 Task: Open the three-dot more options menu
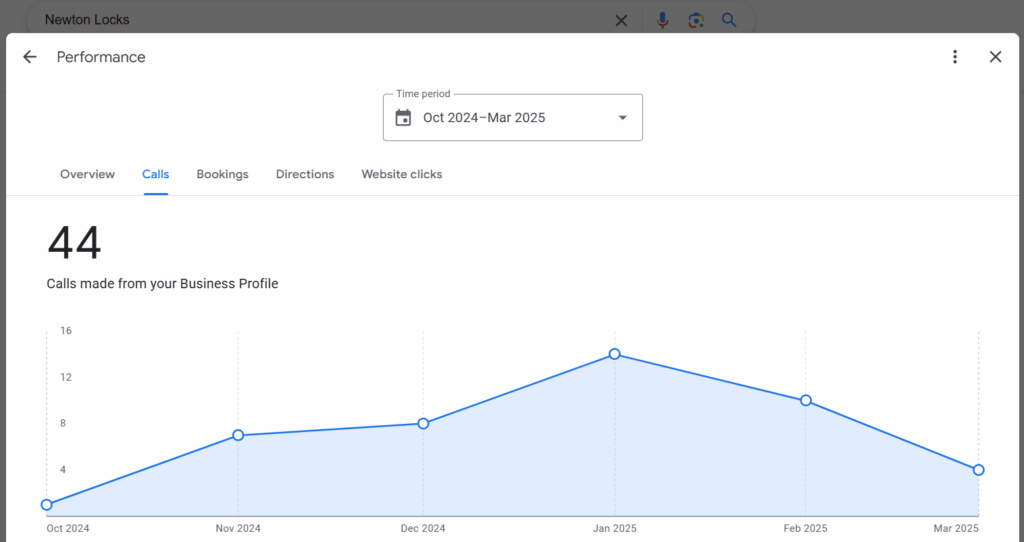(955, 57)
